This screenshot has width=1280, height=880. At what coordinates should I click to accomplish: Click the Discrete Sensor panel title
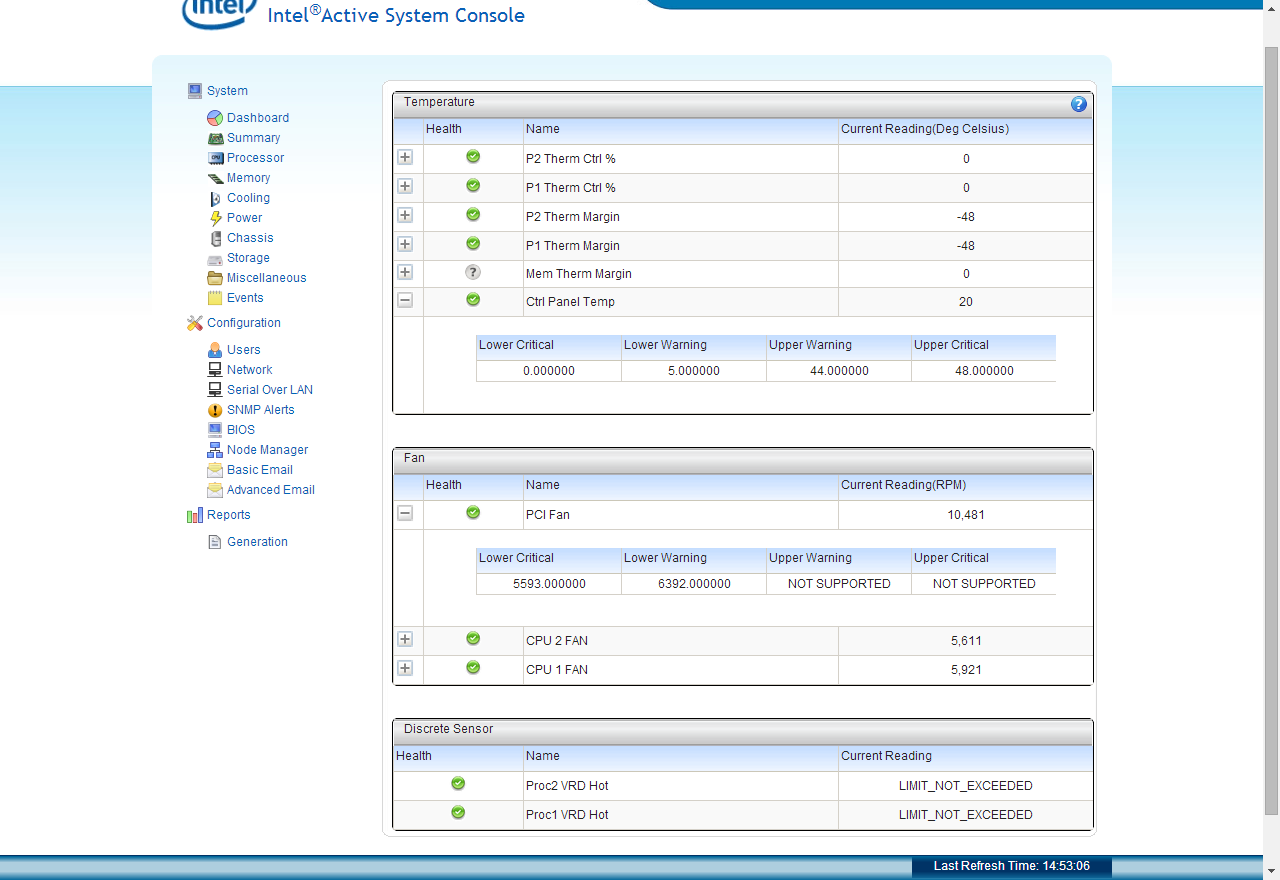(x=448, y=729)
